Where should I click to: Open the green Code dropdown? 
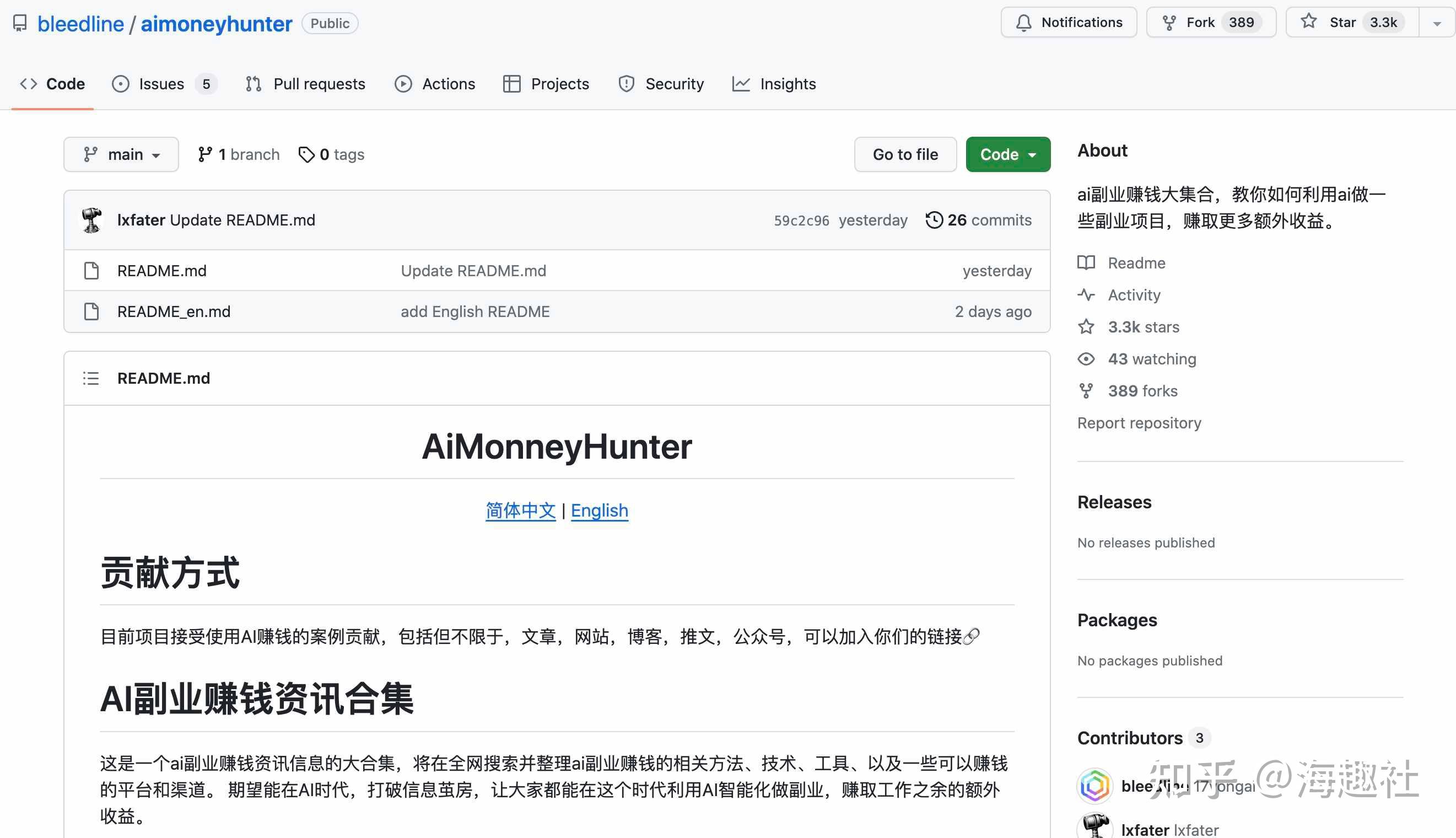[x=1007, y=154]
